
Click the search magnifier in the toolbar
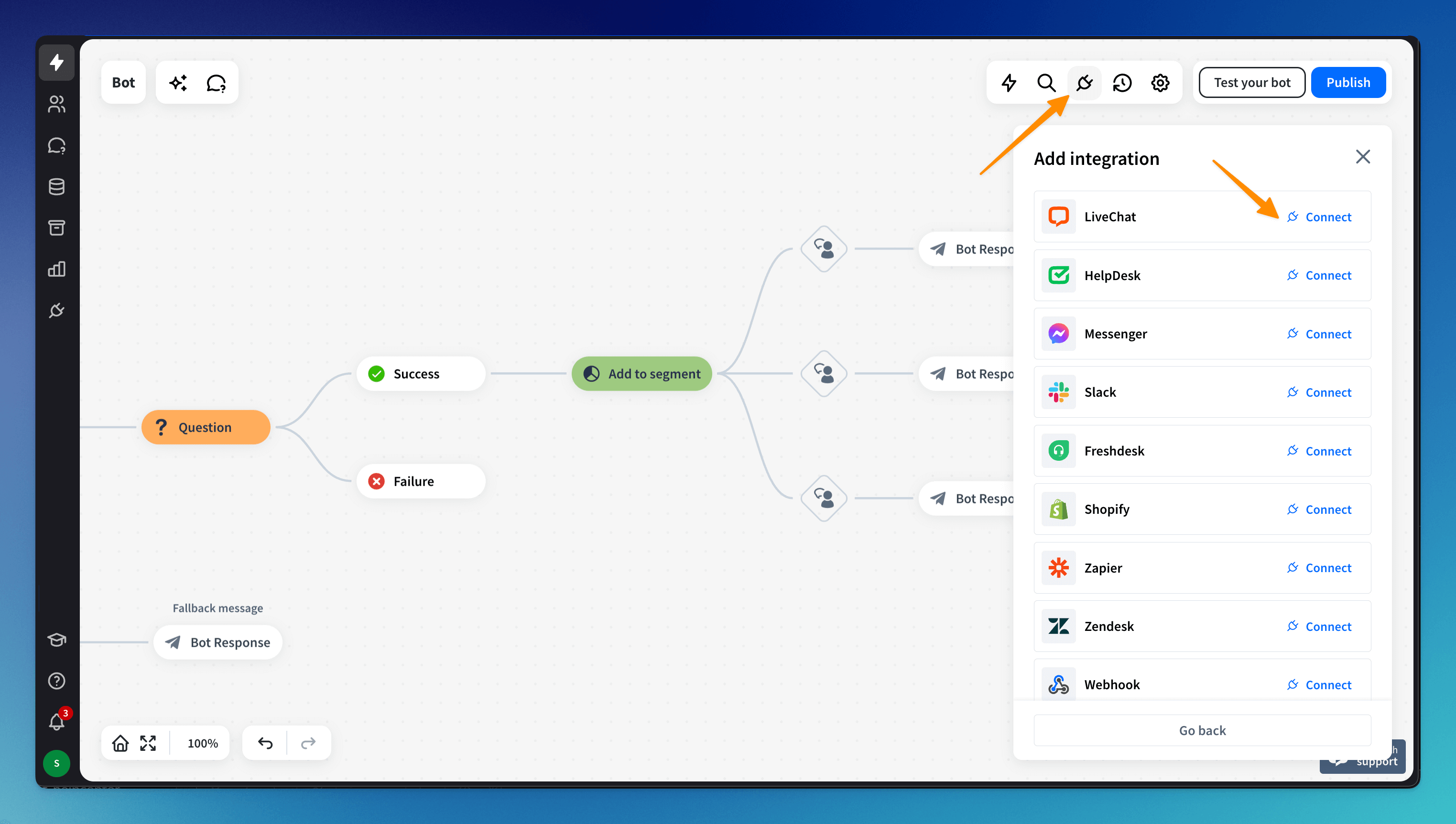(1046, 83)
